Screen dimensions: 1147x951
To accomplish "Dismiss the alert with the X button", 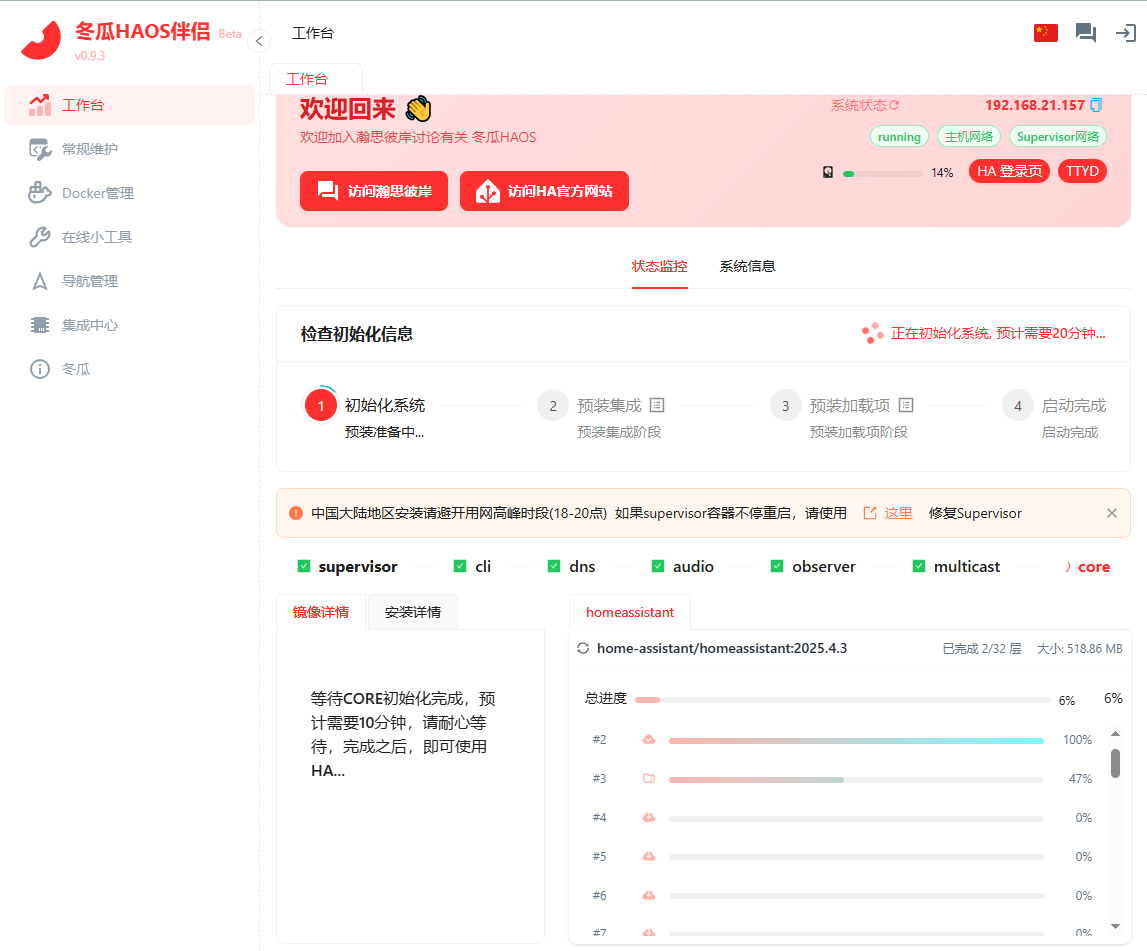I will point(1111,513).
